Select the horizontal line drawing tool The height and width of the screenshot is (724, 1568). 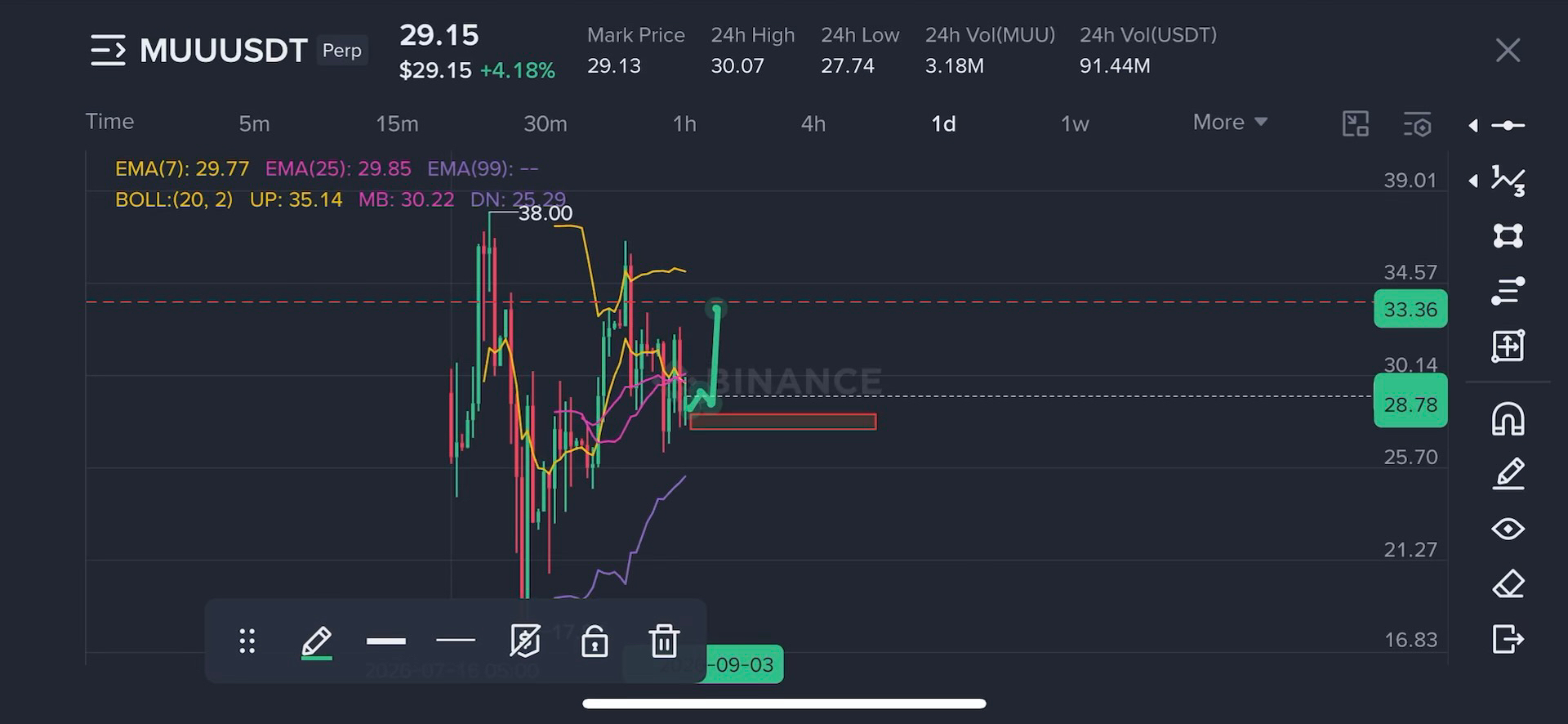pos(1508,125)
